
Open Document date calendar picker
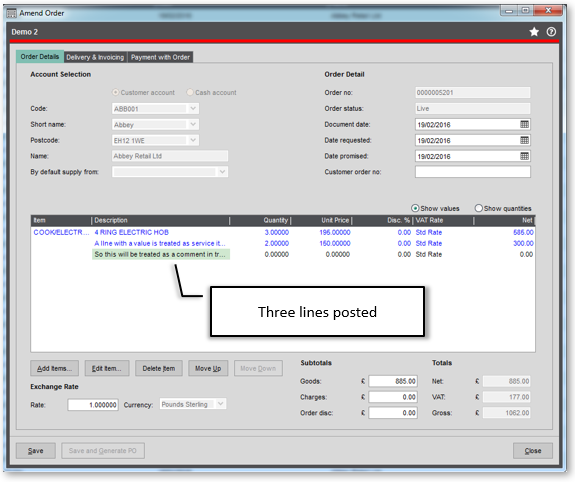[x=524, y=124]
